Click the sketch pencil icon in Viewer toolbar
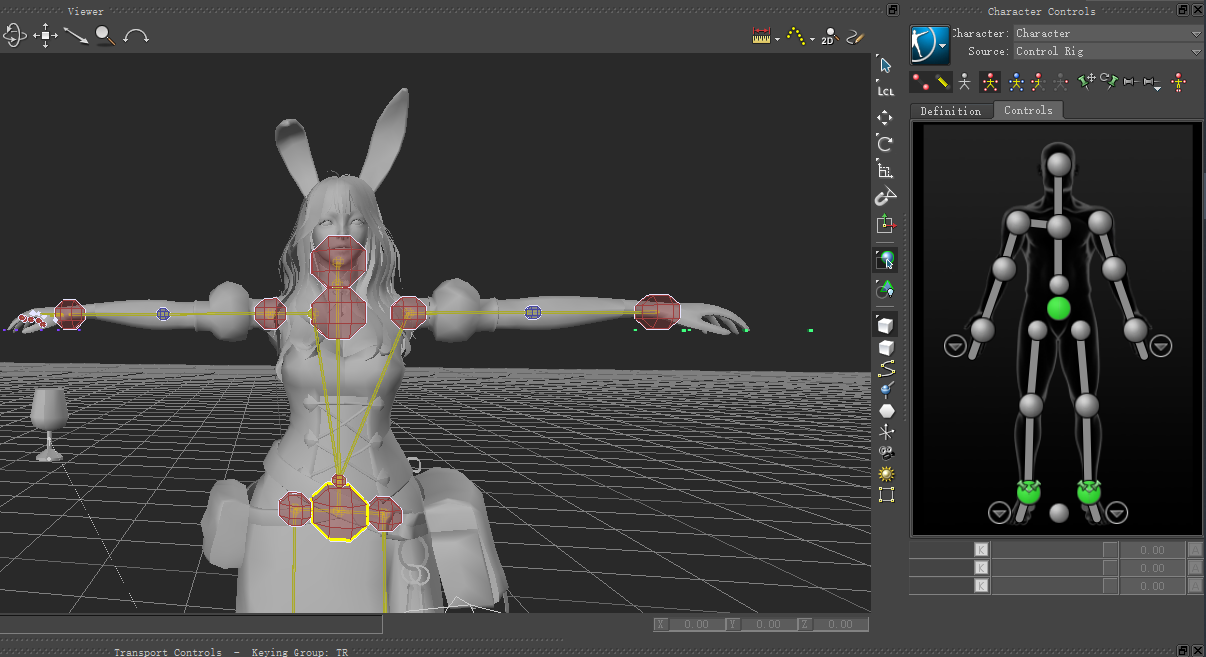Viewport: 1206px width, 657px height. 854,36
